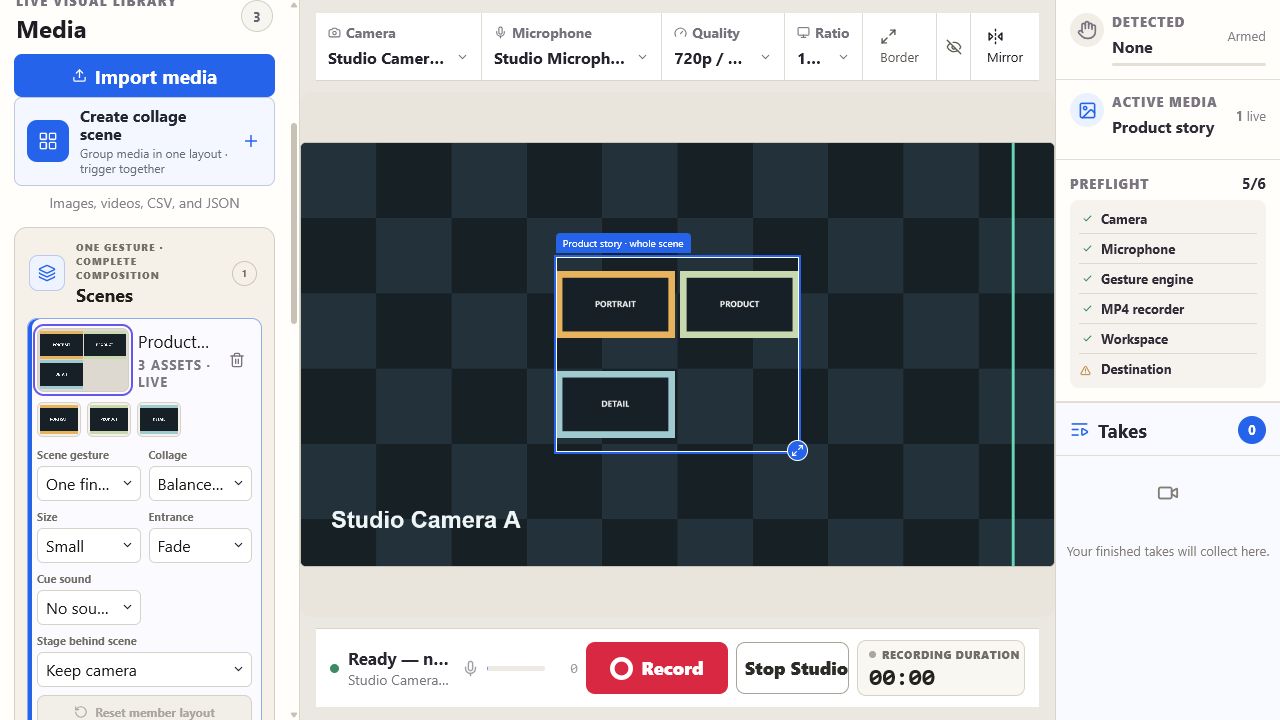The height and width of the screenshot is (720, 1280).
Task: Click the scene resize handle icon
Action: tap(797, 451)
